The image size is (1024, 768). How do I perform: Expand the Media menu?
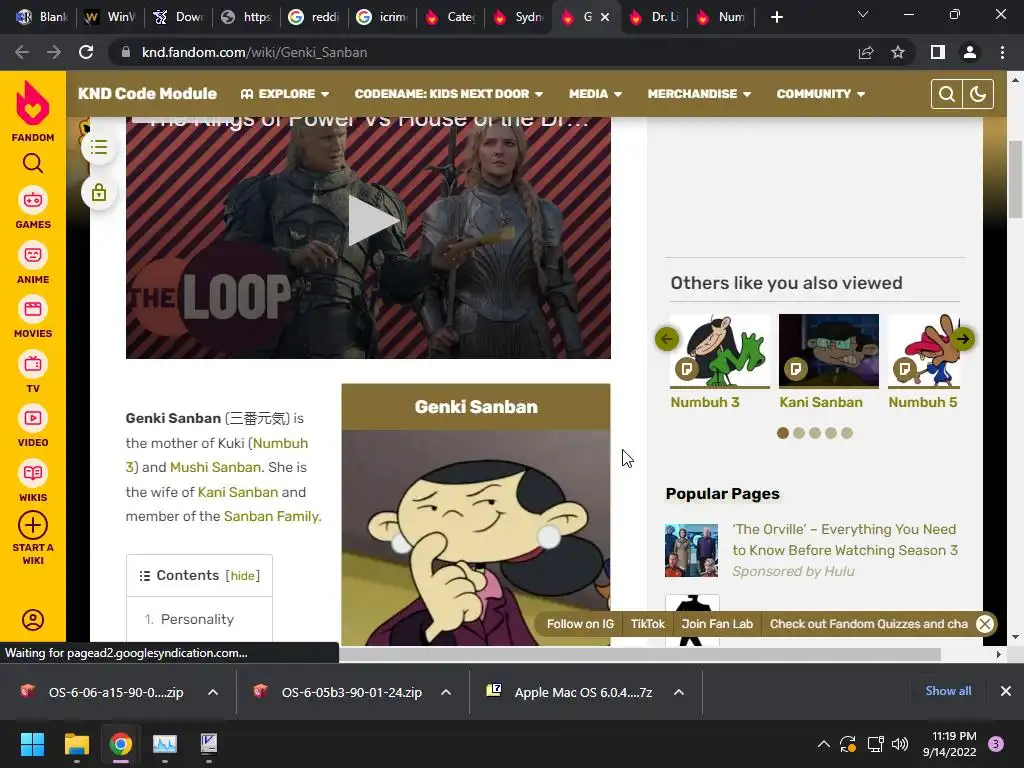click(x=595, y=94)
